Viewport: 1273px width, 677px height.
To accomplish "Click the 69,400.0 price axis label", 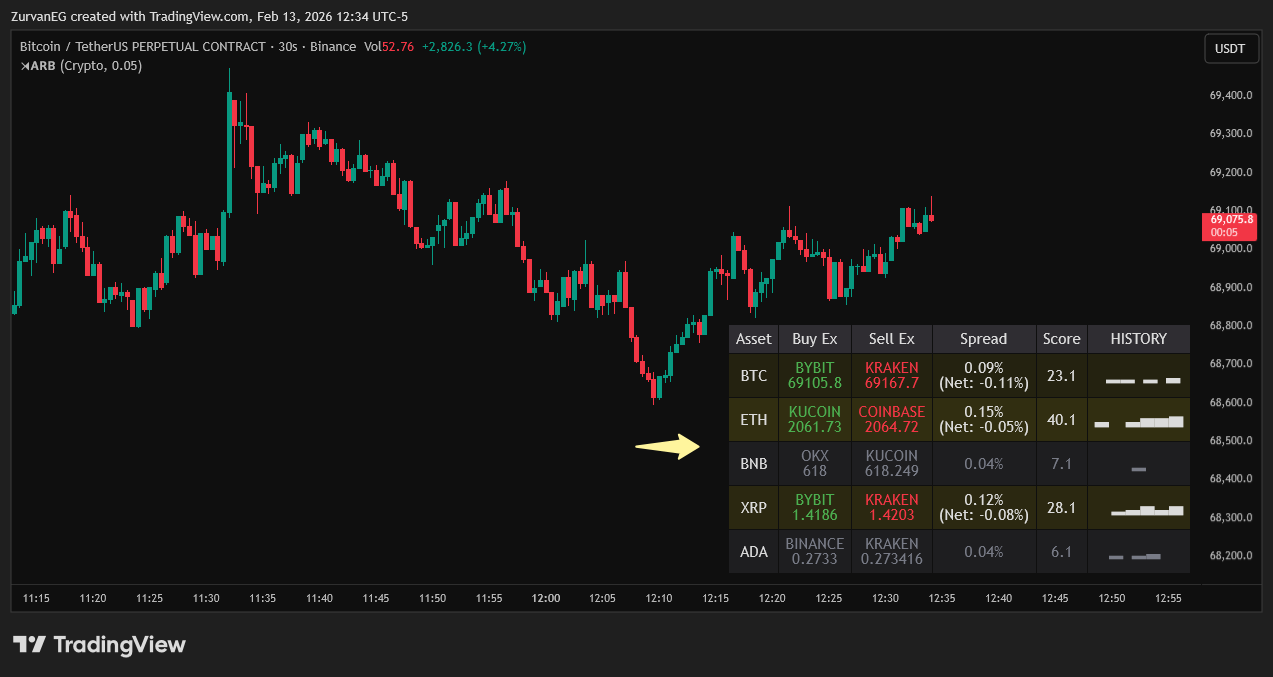I will pos(1231,95).
